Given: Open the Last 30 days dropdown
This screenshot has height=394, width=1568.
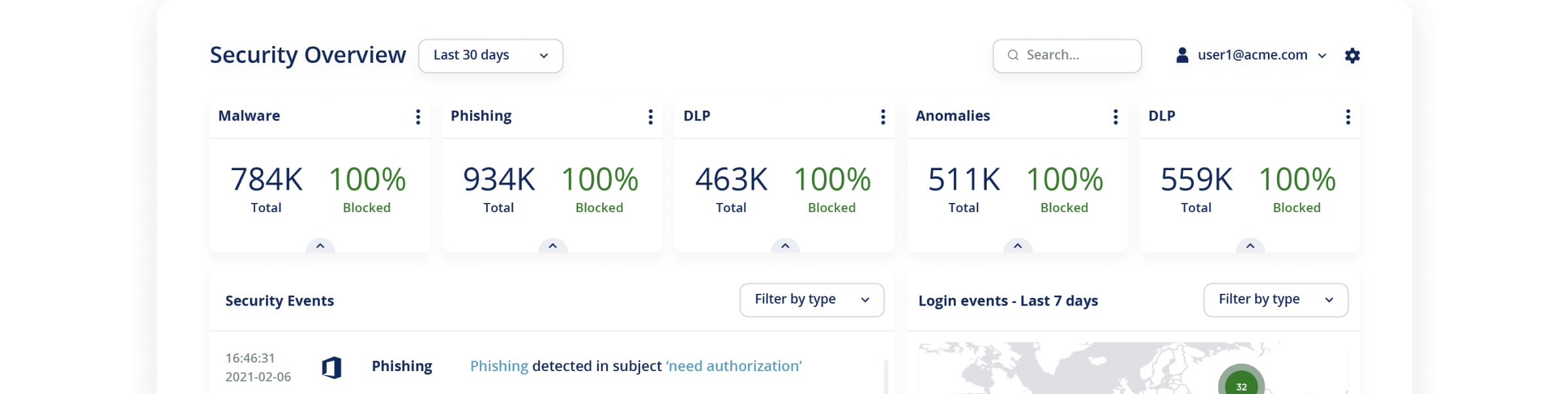Looking at the screenshot, I should 490,56.
